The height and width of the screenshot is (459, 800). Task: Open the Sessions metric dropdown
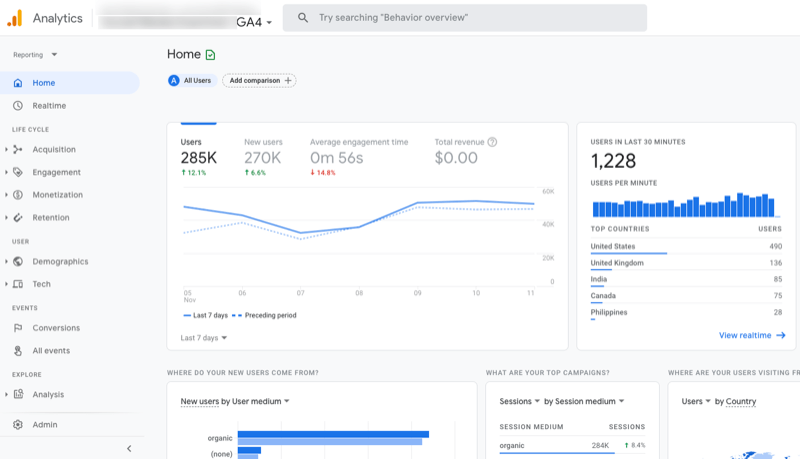point(519,401)
